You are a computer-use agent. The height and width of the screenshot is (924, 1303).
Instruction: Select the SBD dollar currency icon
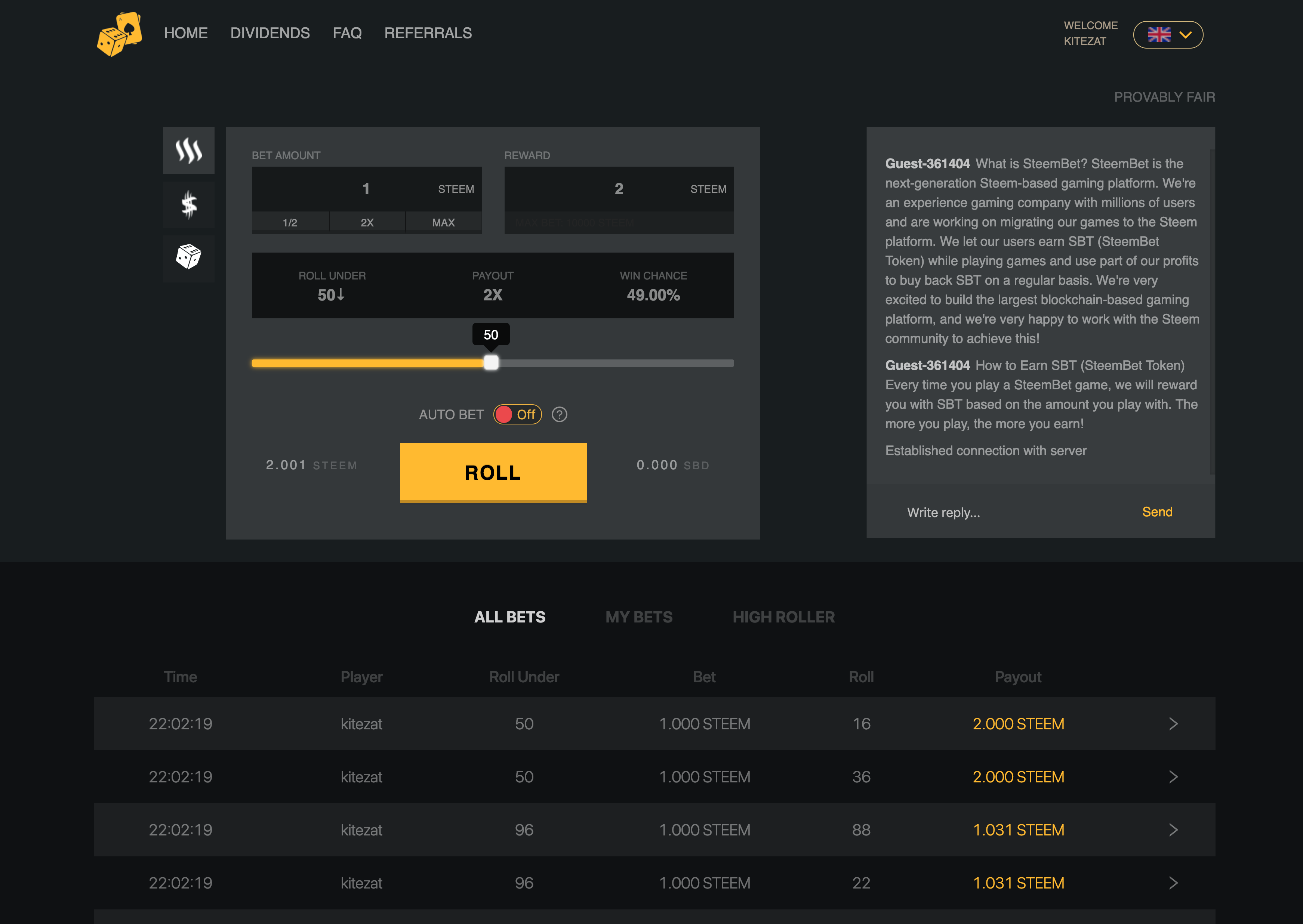point(188,205)
